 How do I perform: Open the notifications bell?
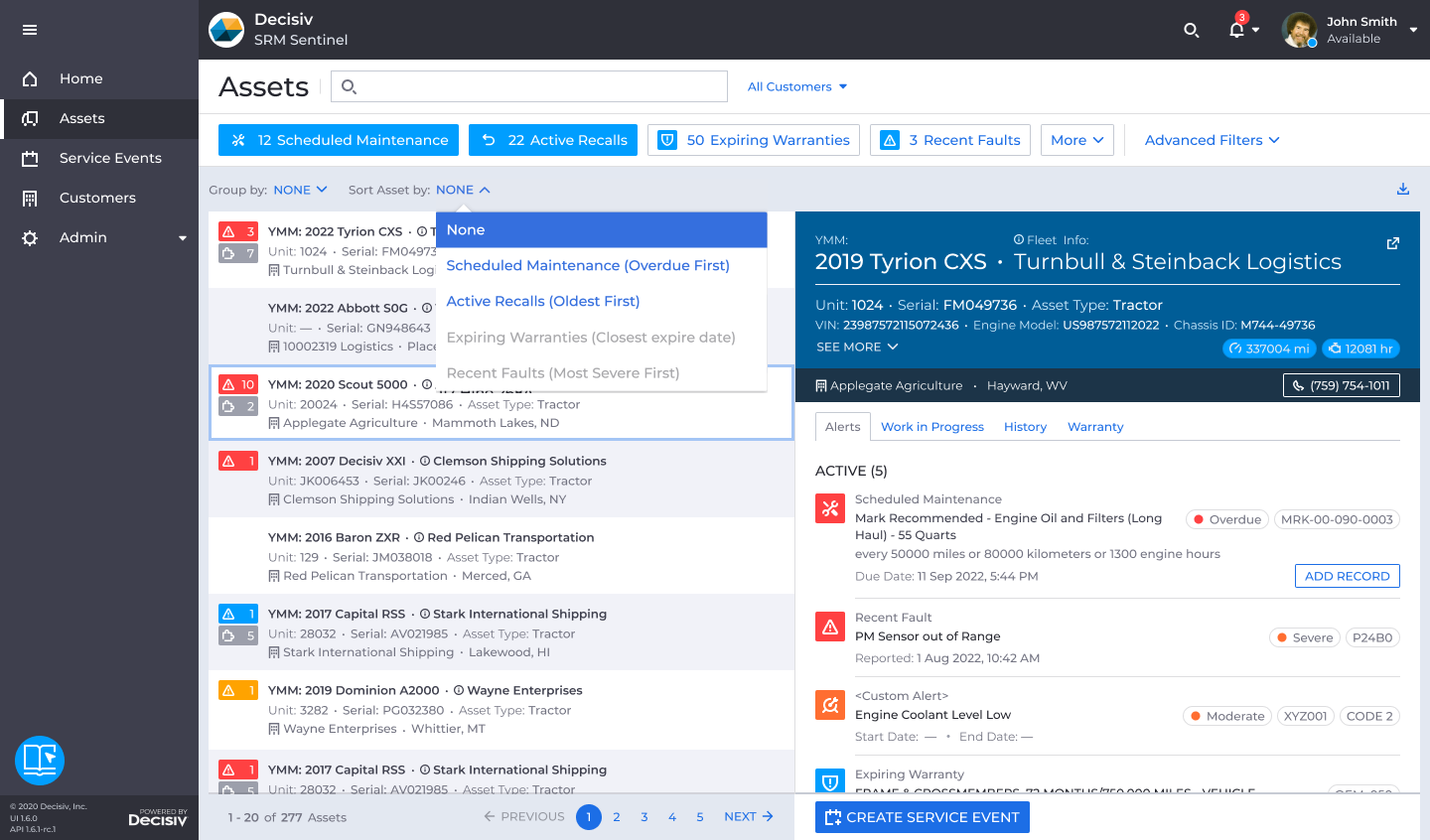pyautogui.click(x=1236, y=30)
